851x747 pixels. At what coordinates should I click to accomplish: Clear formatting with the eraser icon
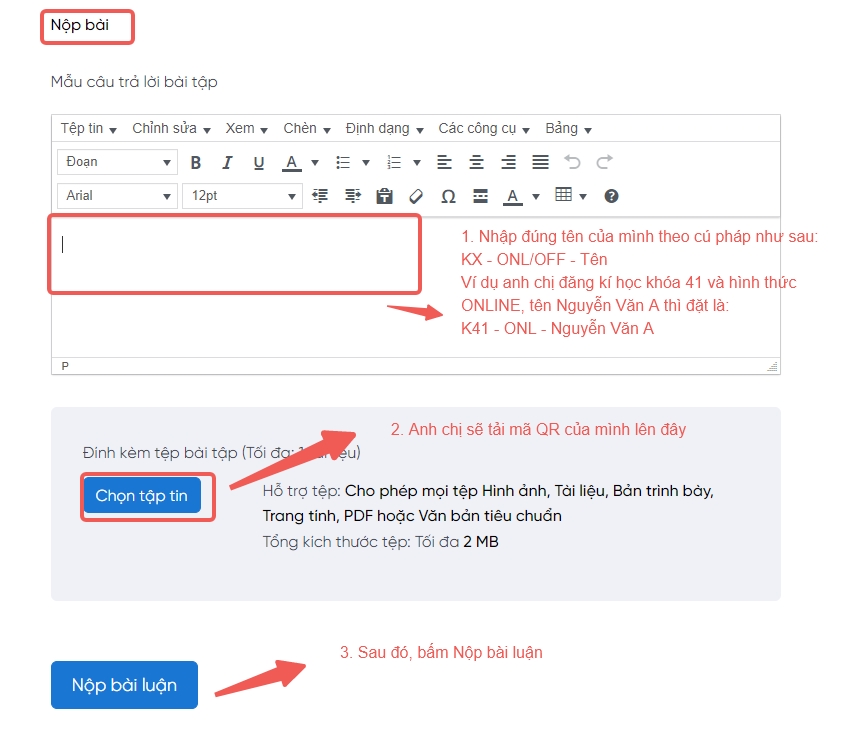(416, 196)
